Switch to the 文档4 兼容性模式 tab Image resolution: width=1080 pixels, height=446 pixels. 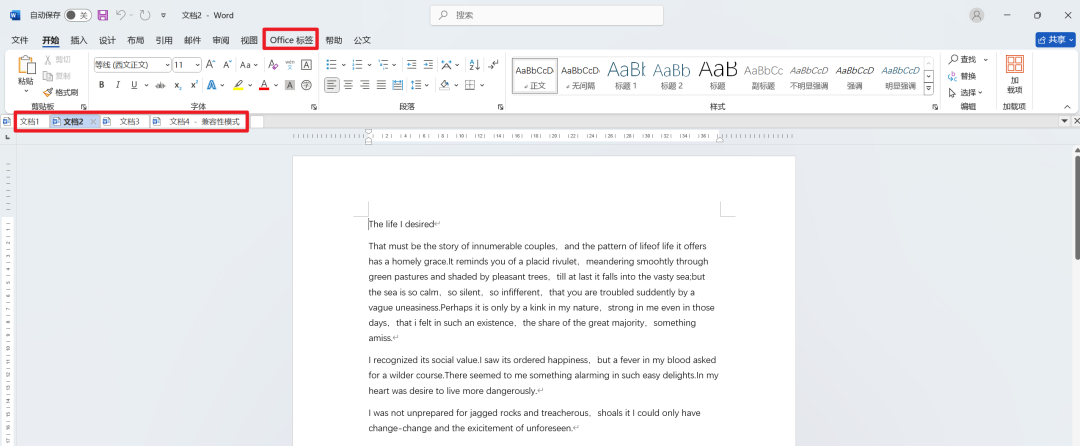pos(199,122)
